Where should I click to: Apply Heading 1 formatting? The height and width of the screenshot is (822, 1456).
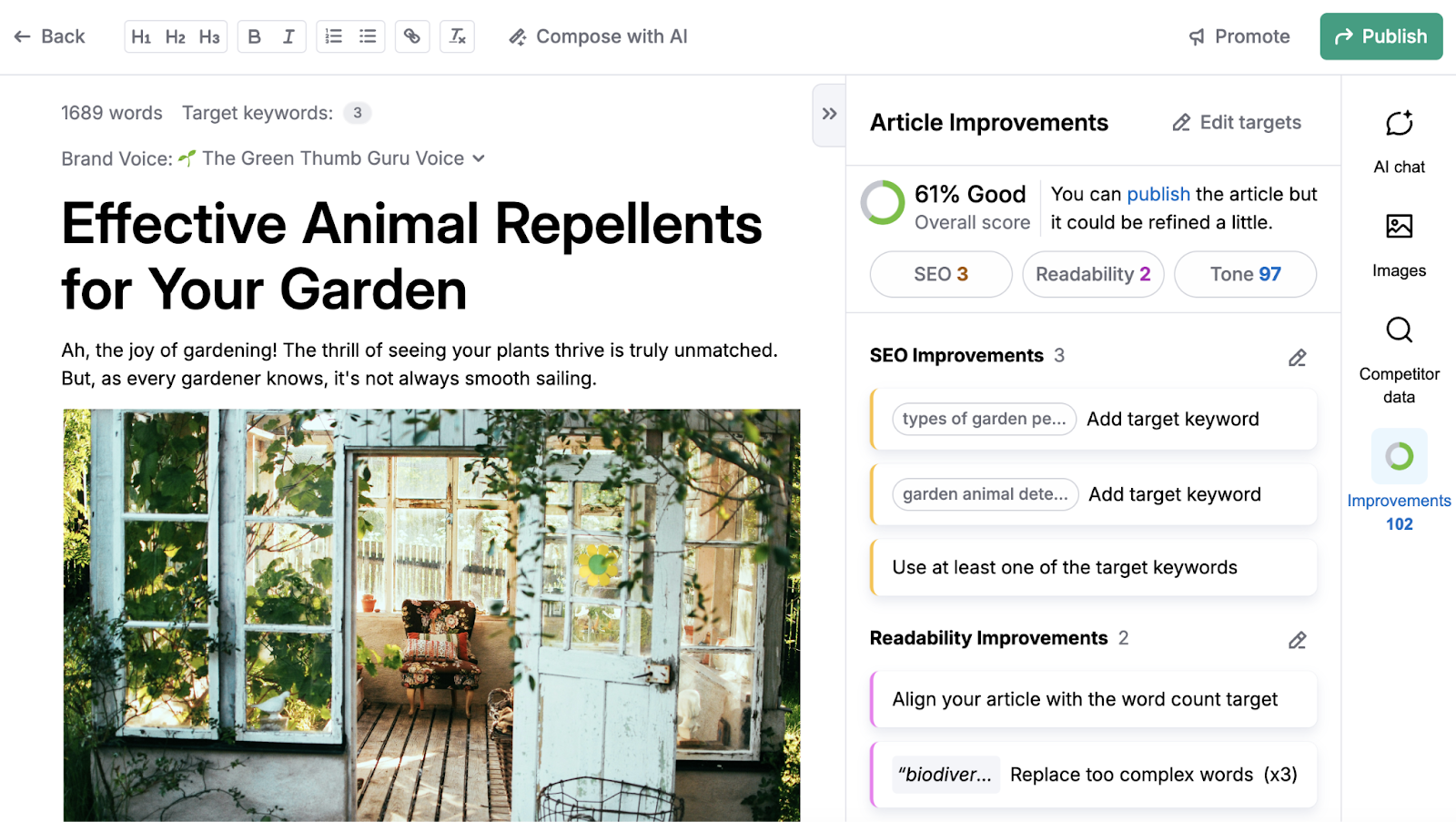click(x=141, y=36)
